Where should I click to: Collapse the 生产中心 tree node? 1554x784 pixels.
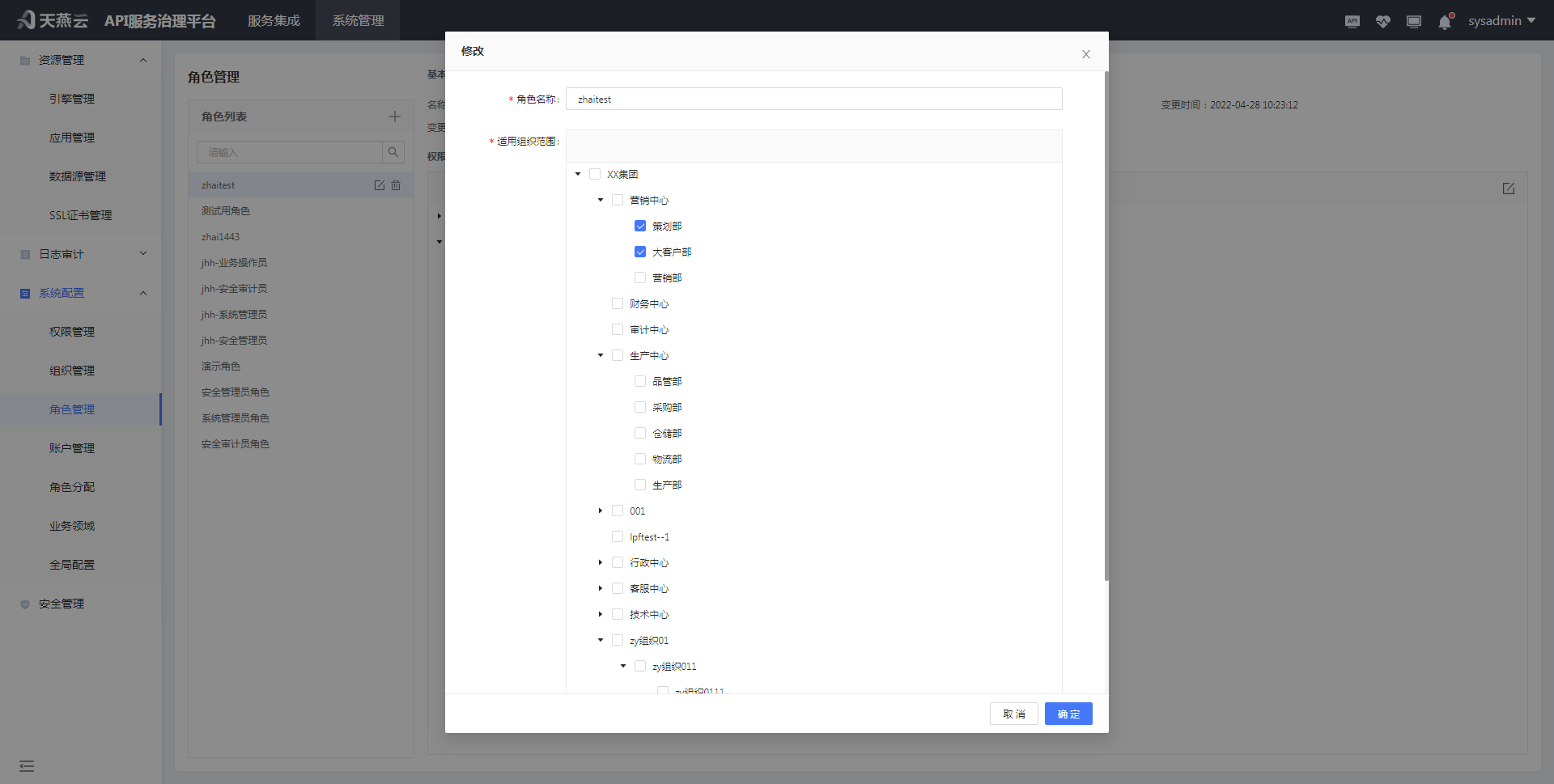(601, 355)
